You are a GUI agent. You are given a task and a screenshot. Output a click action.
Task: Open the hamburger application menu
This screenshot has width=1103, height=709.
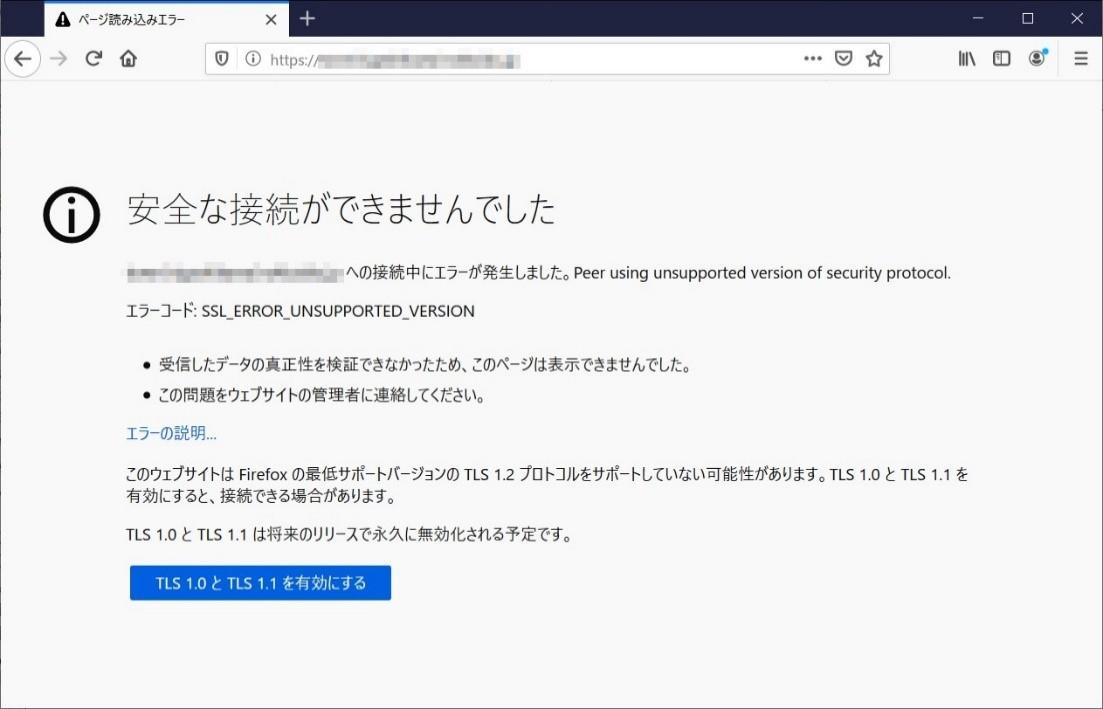1081,59
